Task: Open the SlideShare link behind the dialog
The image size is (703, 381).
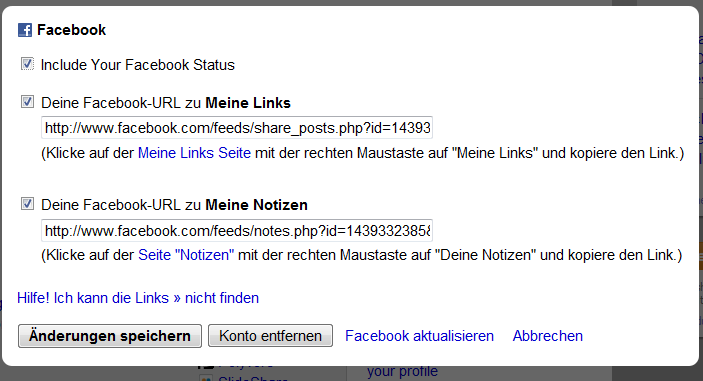Action: [252, 378]
